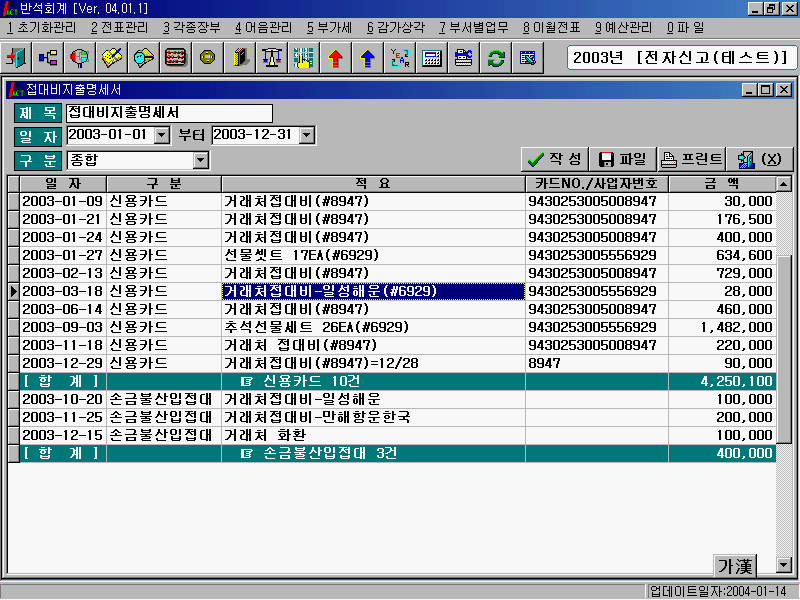
Task: Open the tree diagram toolbar icon
Action: 48,58
